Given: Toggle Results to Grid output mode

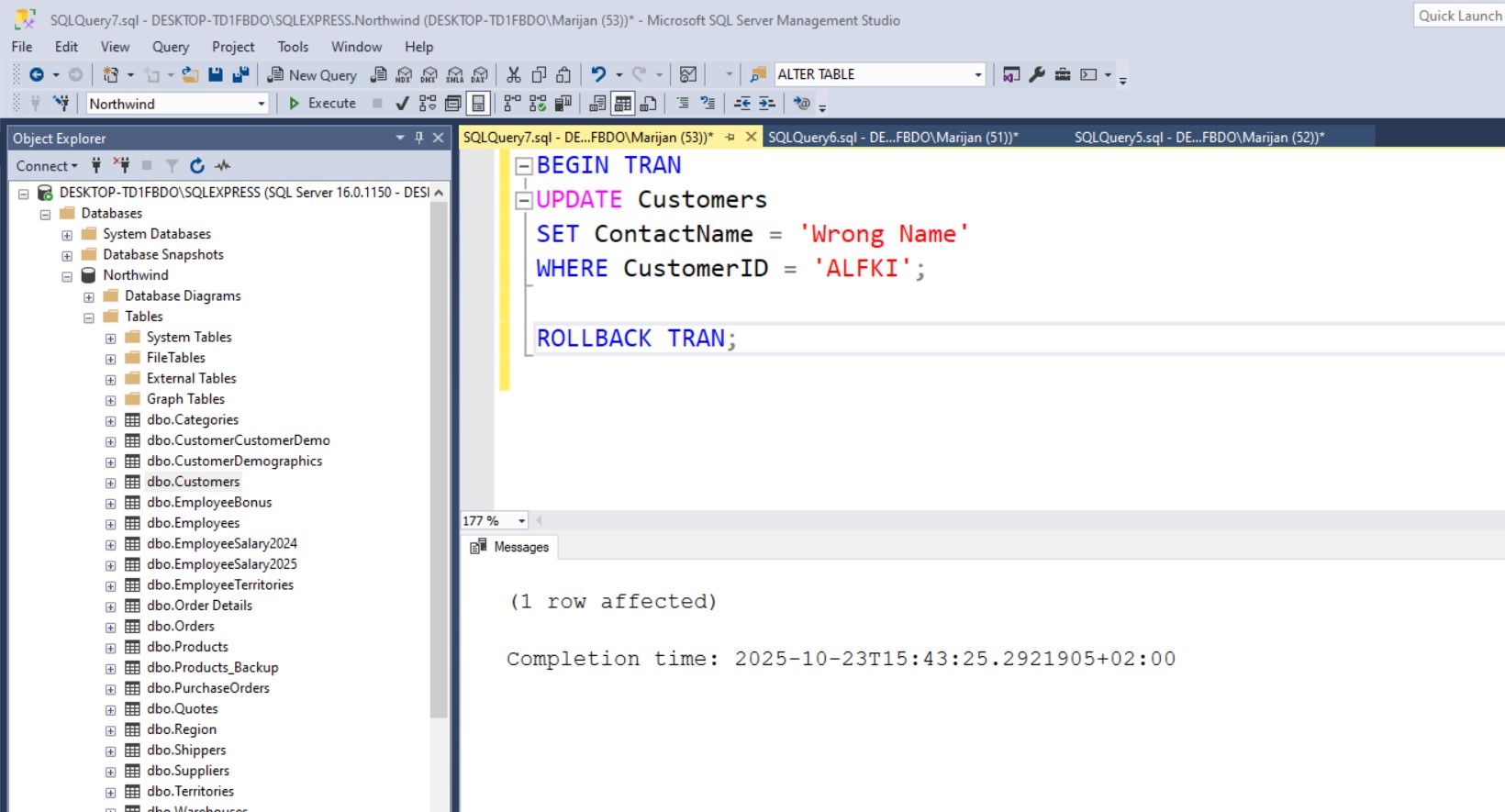Looking at the screenshot, I should pyautogui.click(x=623, y=104).
